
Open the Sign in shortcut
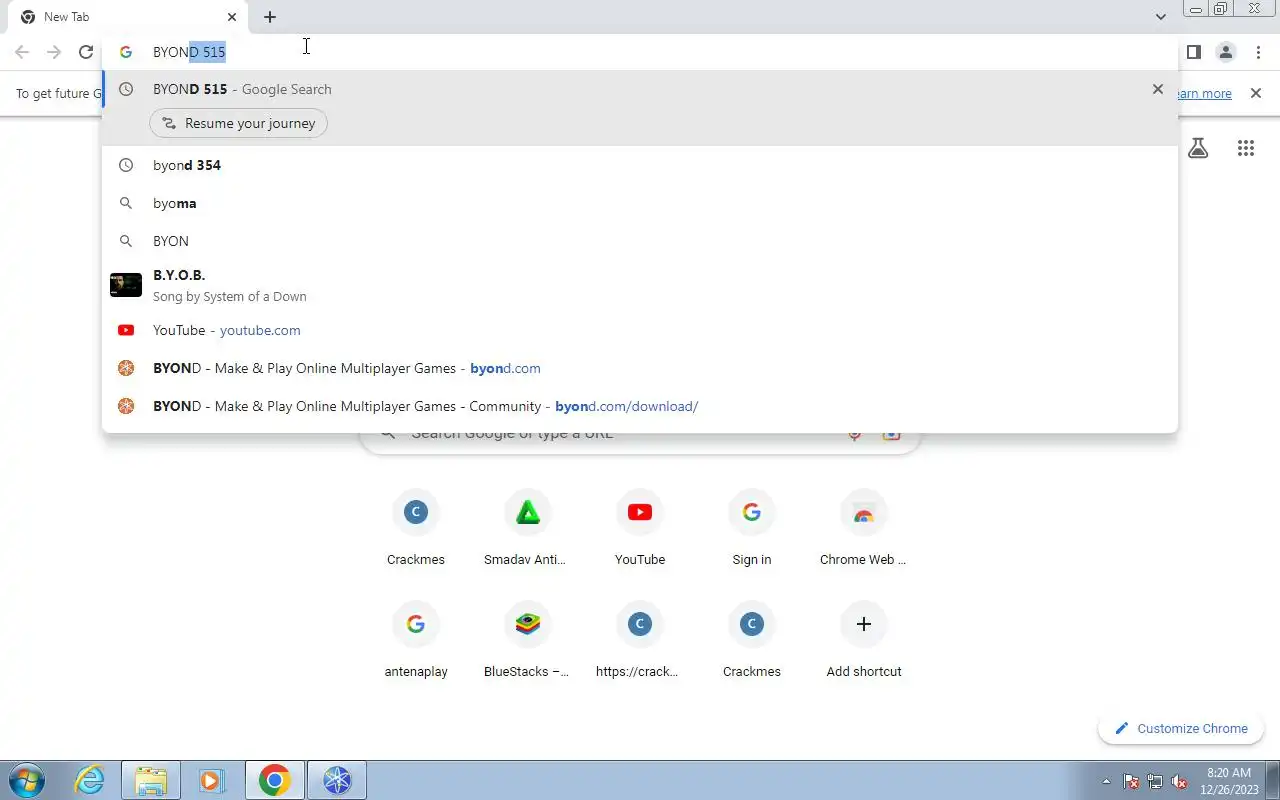coord(752,530)
